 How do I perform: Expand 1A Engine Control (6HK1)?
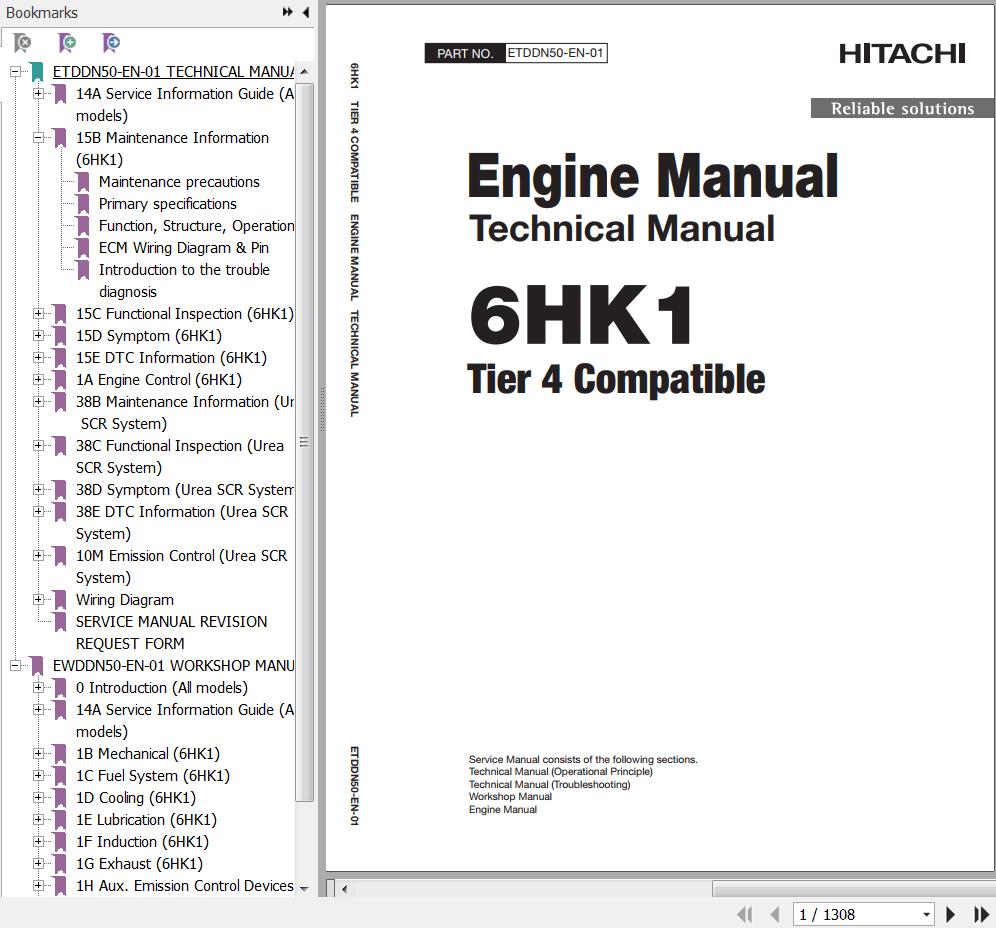pyautogui.click(x=38, y=379)
